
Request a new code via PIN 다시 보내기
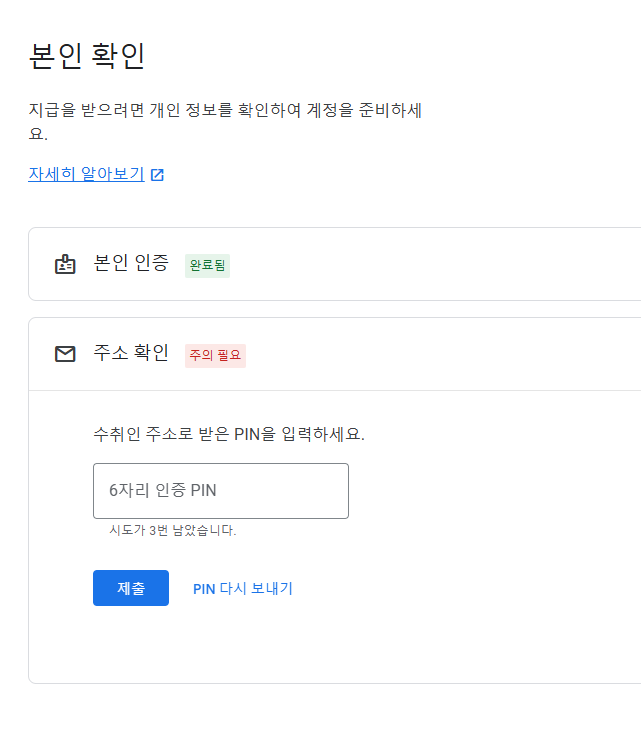coord(243,588)
